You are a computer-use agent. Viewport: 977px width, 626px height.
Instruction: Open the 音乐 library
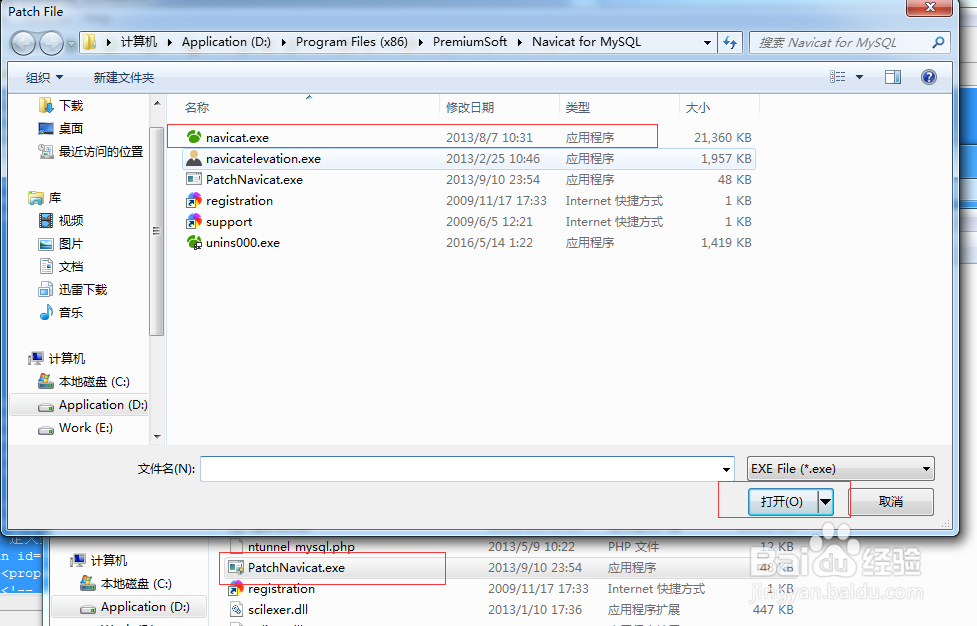coord(70,313)
